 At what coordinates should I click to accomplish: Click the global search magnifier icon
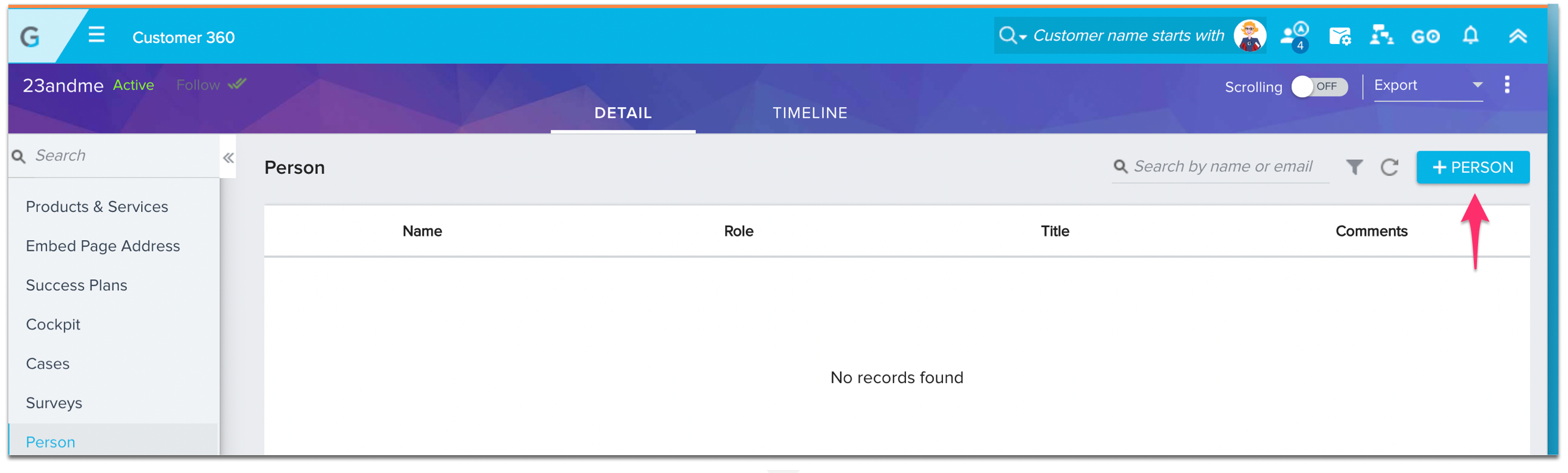tap(1007, 35)
